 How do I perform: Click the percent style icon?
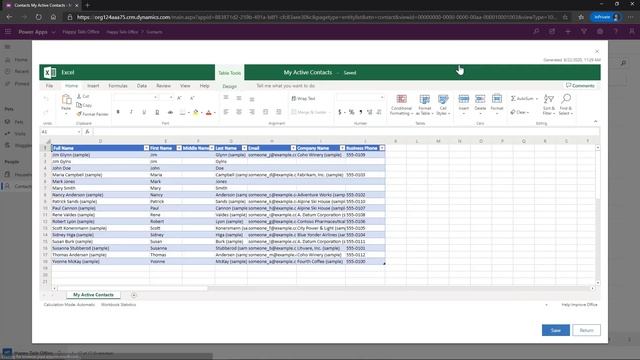pos(351,112)
